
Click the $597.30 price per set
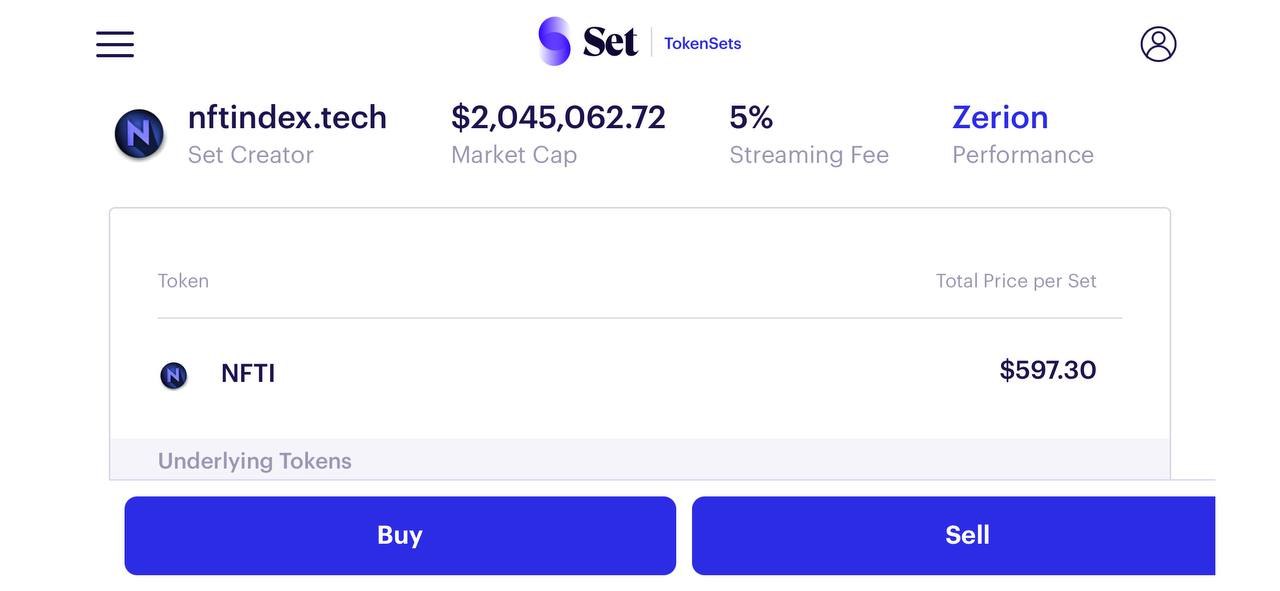[x=1048, y=370]
